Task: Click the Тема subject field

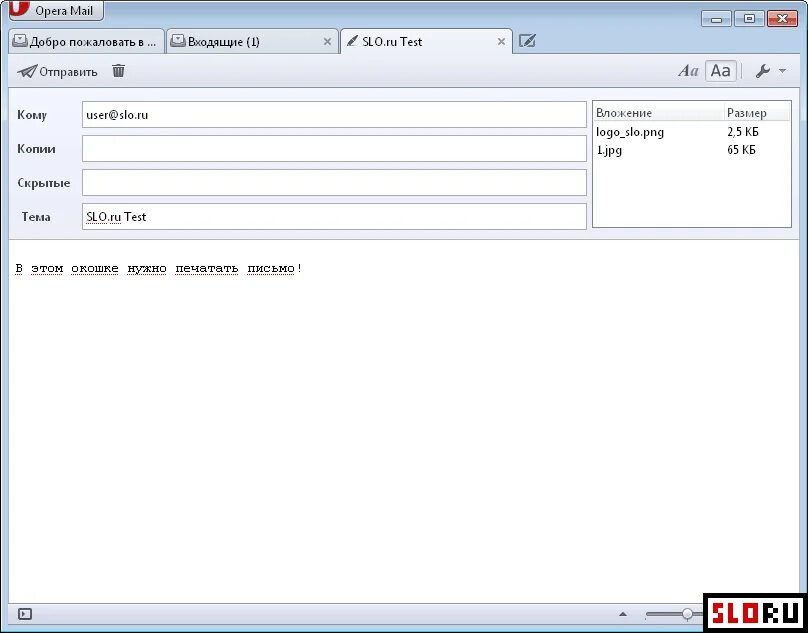Action: coord(334,216)
